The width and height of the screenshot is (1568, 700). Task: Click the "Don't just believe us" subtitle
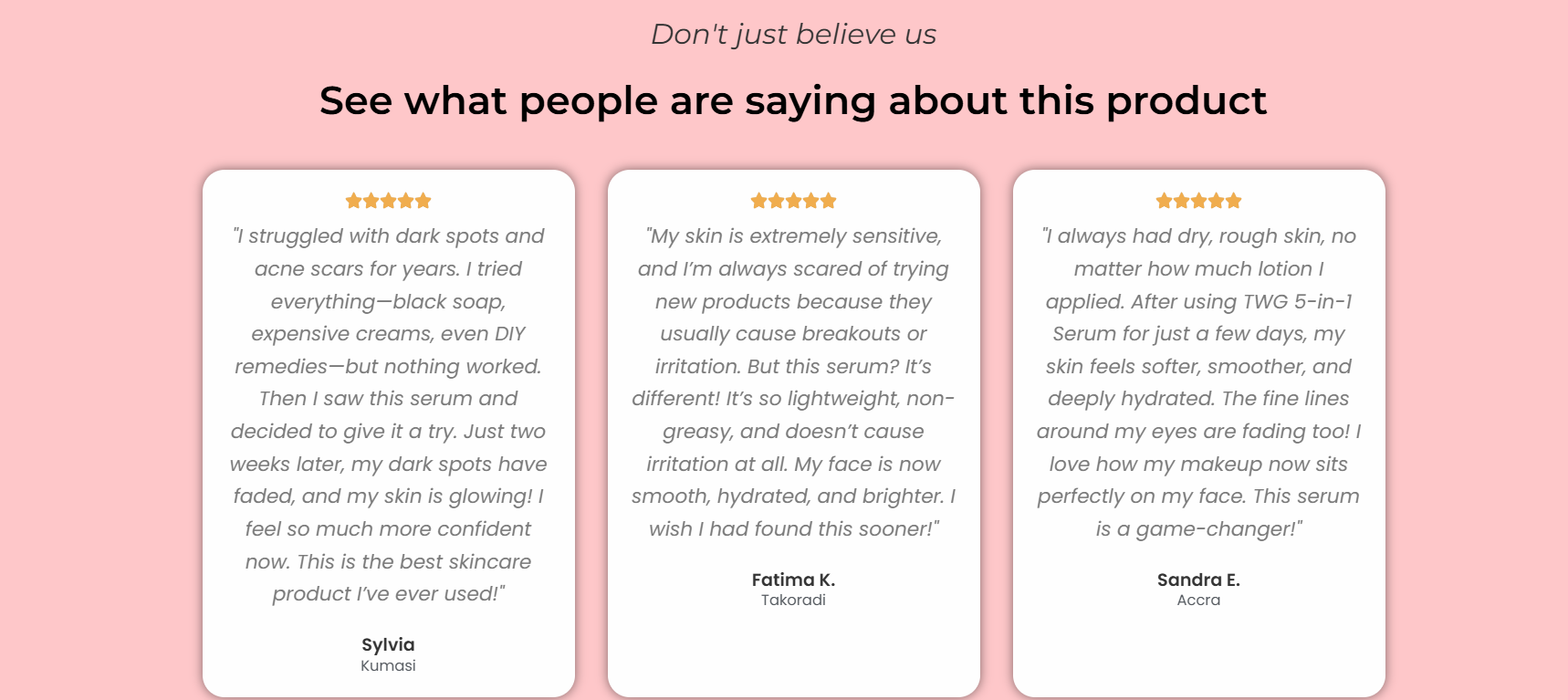(793, 35)
